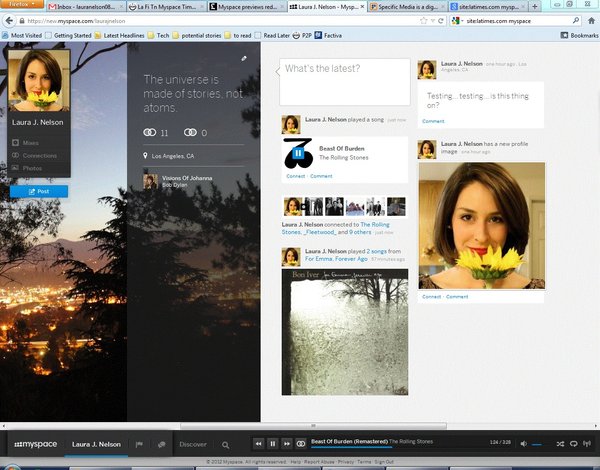
Task: Open the Tech bookmarks folder
Action: point(158,36)
